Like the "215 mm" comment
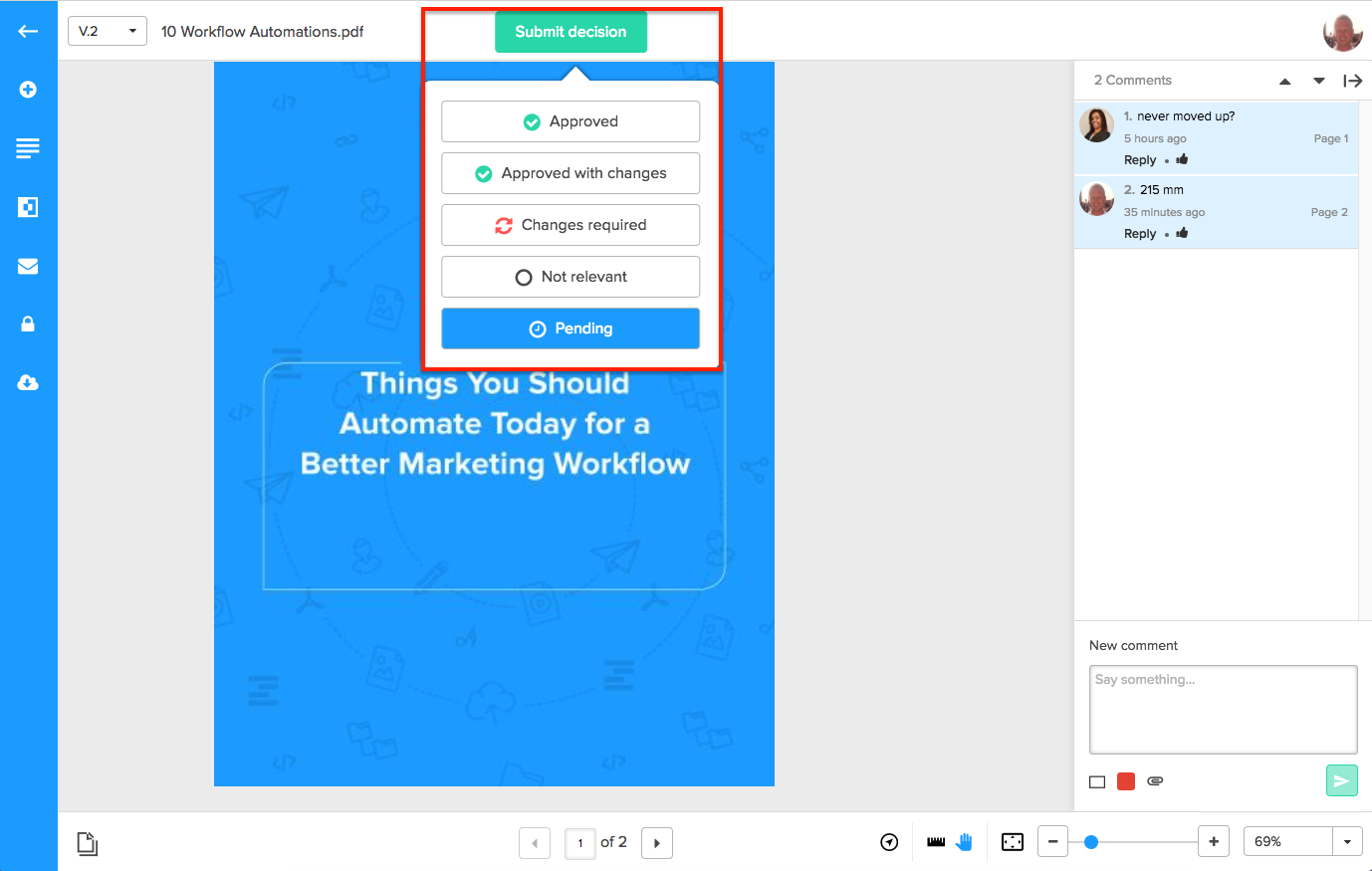 (x=1183, y=233)
